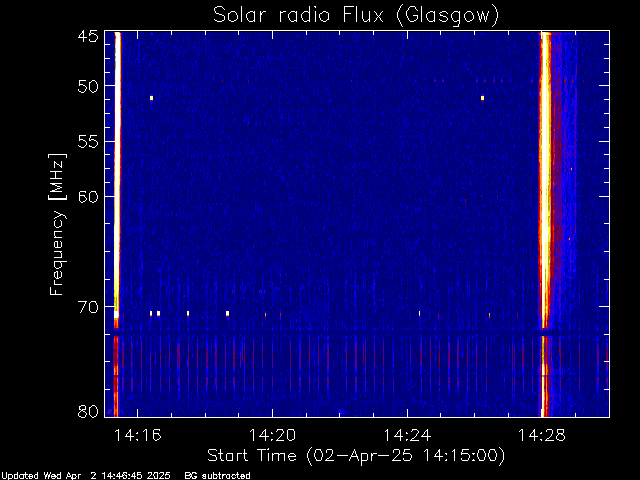Click the 14:28 time tick label
The width and height of the screenshot is (640, 480).
542,436
